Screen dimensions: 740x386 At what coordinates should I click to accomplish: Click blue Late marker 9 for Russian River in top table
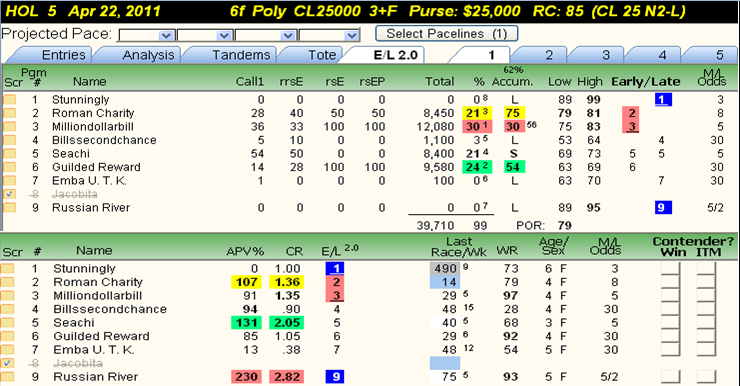pos(663,208)
